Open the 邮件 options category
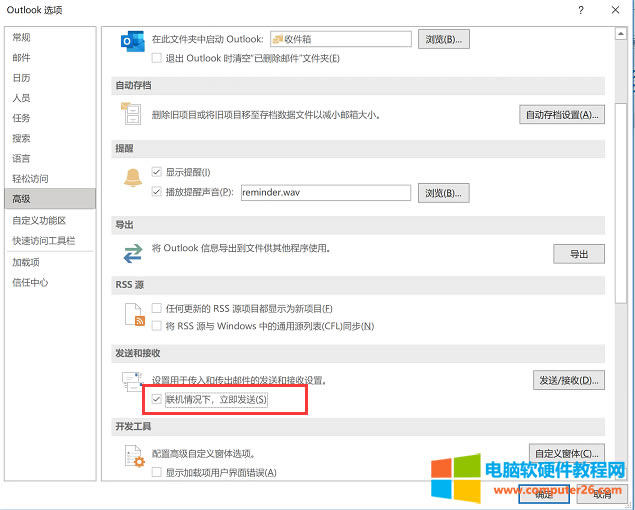This screenshot has width=635, height=510. pos(21,58)
